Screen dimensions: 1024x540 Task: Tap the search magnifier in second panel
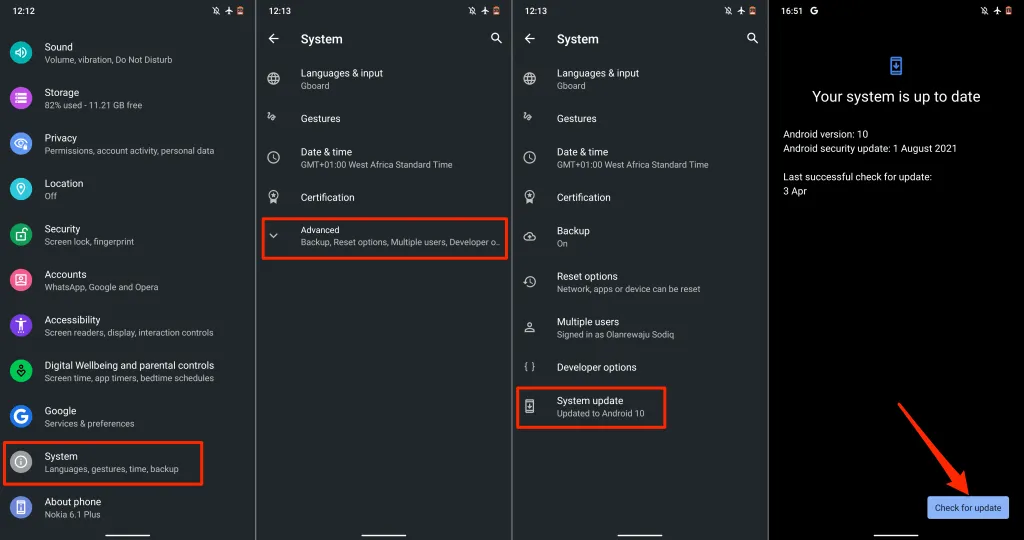[x=496, y=38]
